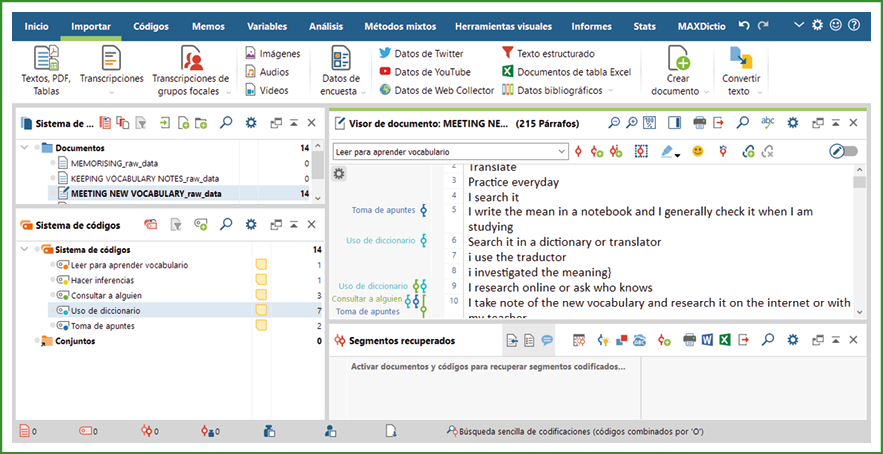Screen dimensions: 883x454
Task: Expand the Crear documento dropdown
Action: click(707, 92)
